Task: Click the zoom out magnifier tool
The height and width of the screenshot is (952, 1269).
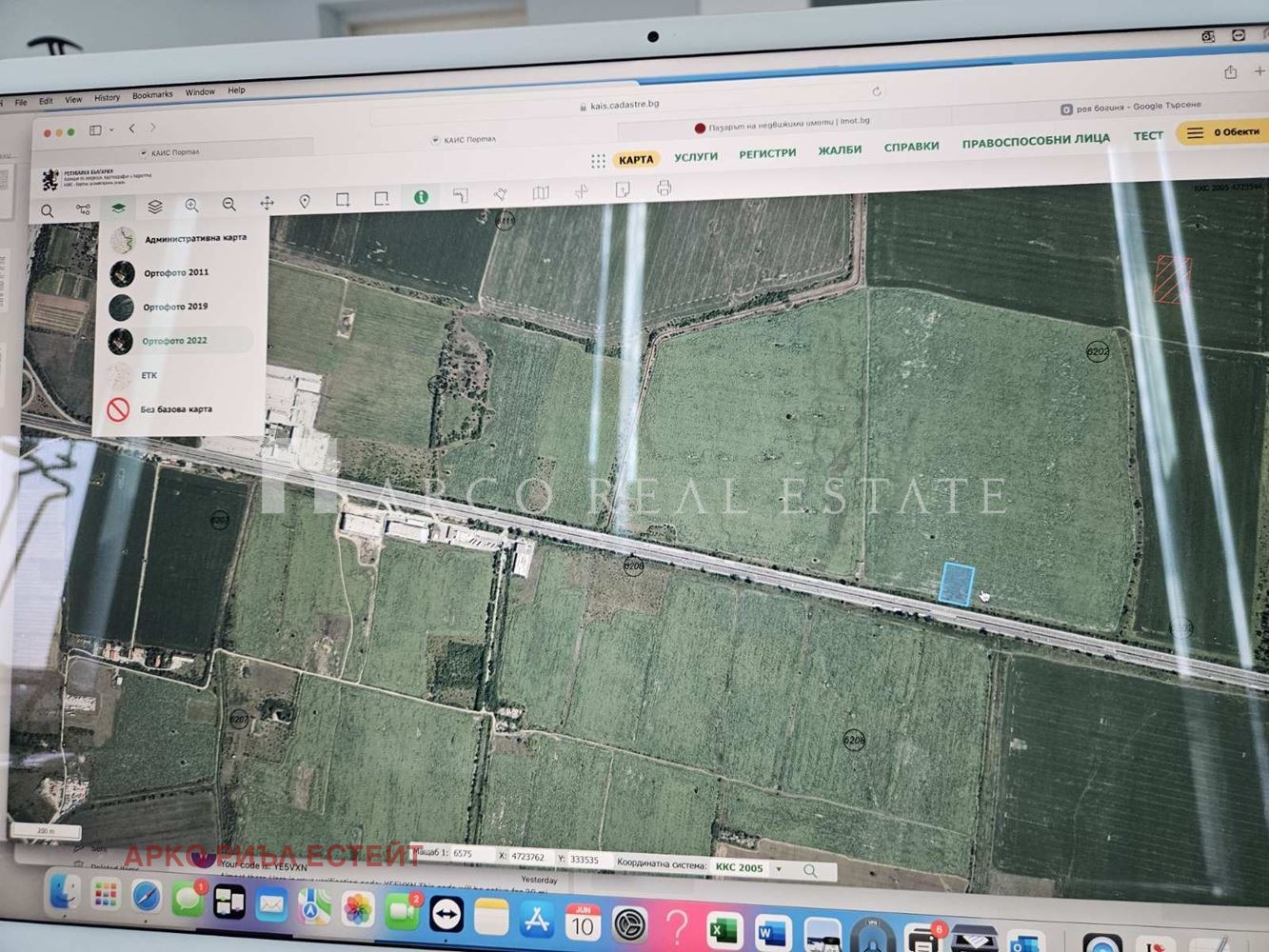Action: tap(229, 205)
